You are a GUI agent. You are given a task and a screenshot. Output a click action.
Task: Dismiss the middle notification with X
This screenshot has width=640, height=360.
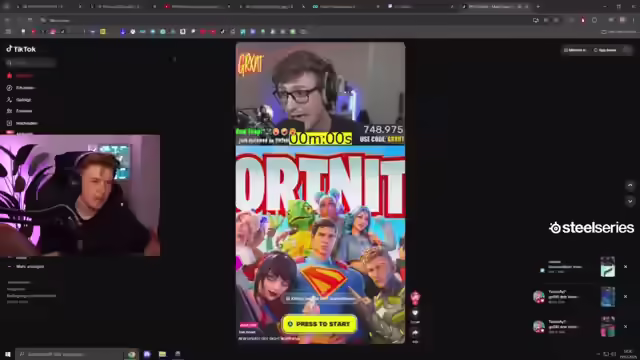[625, 296]
